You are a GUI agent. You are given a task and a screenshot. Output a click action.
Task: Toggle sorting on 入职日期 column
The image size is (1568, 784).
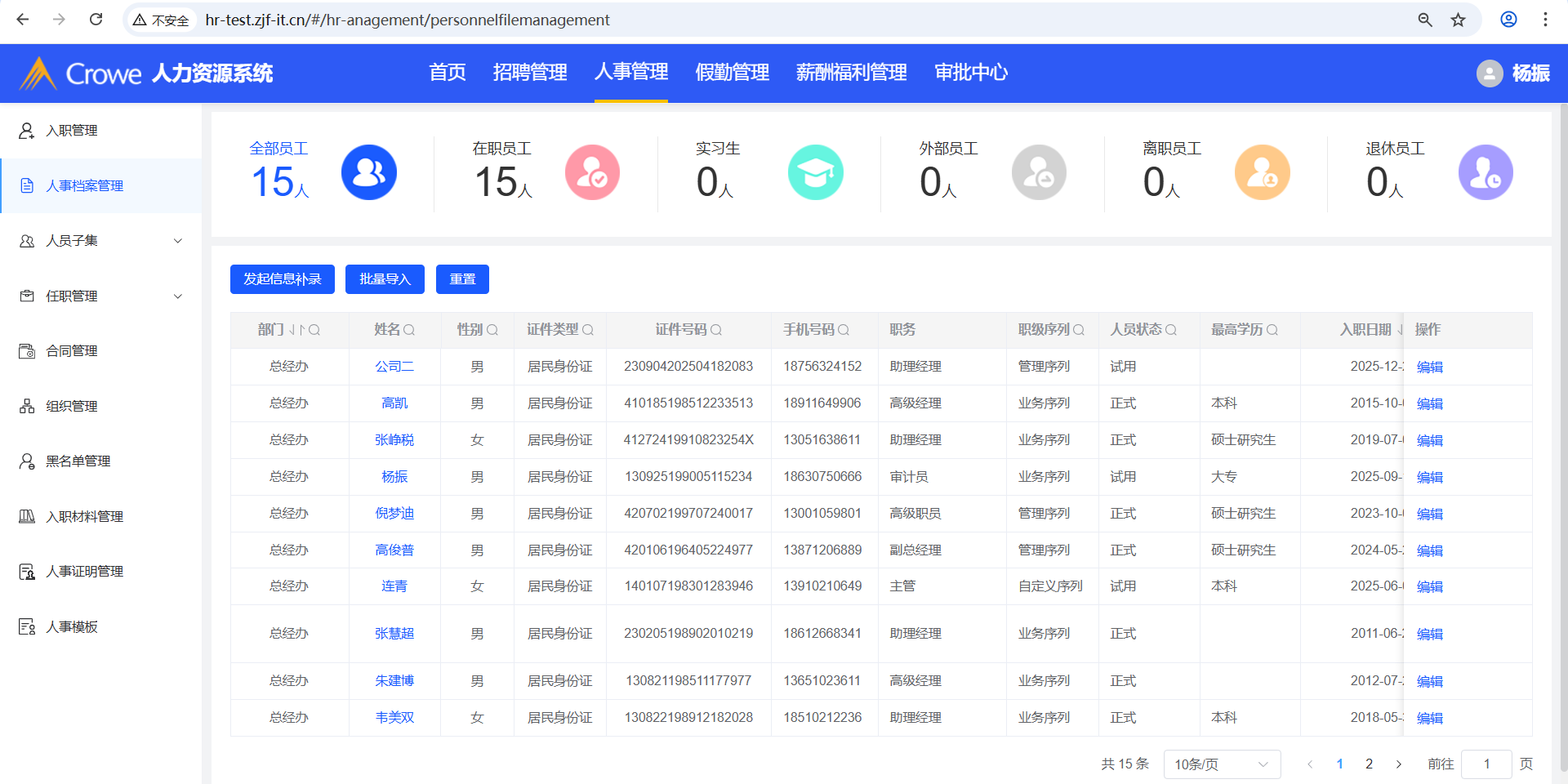click(1399, 330)
